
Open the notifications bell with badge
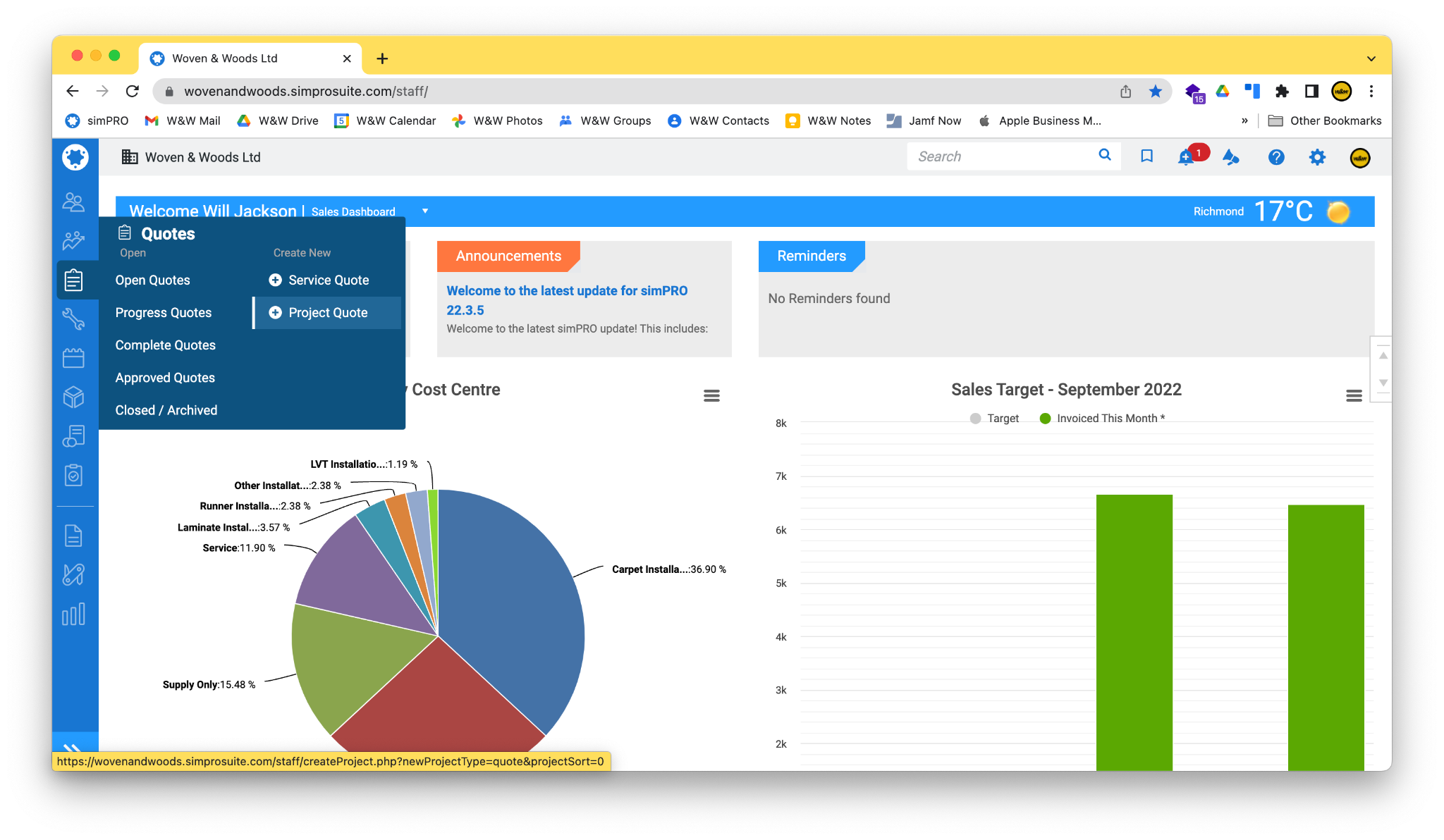click(1187, 157)
